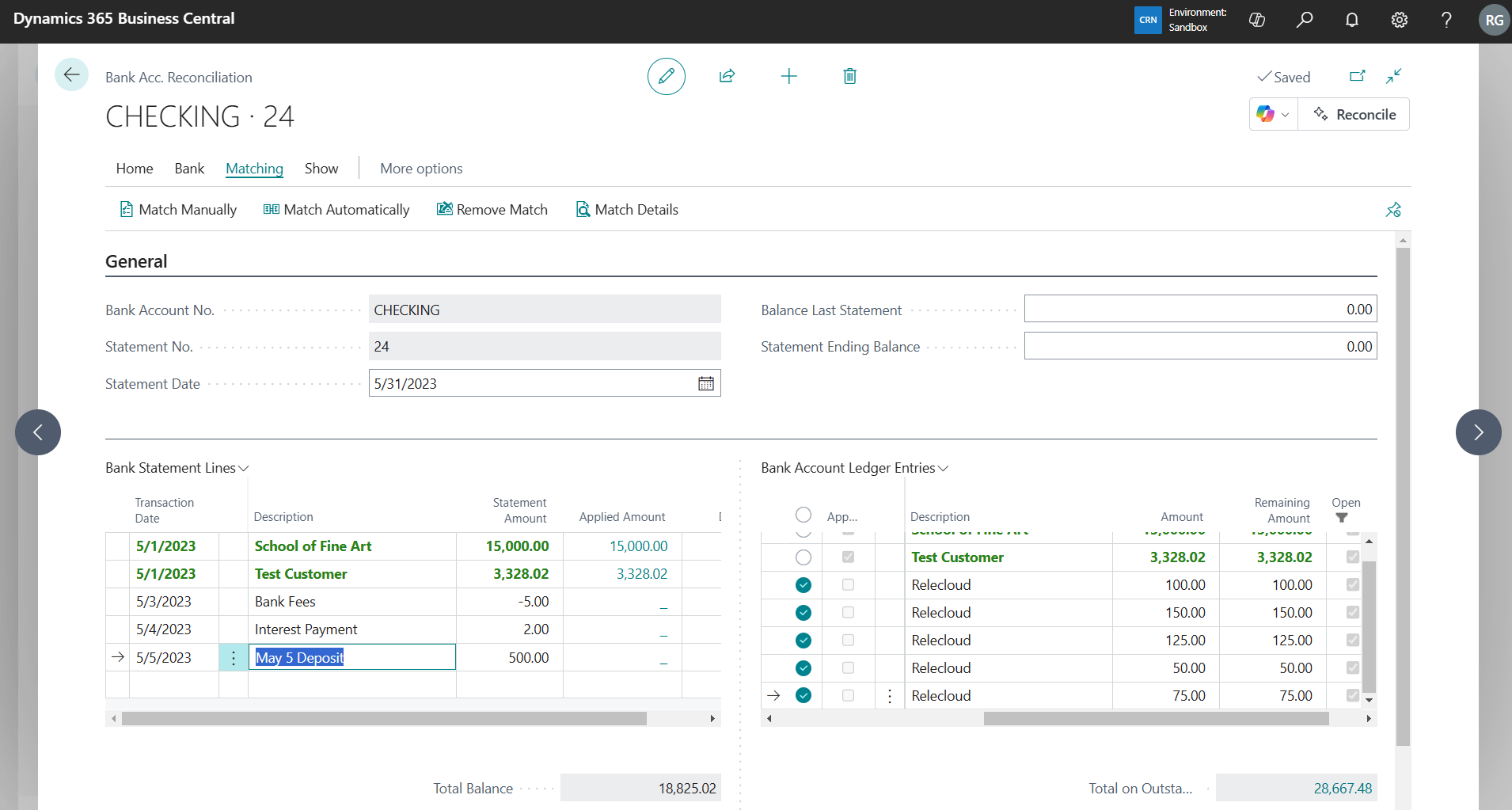Open page in new window icon
1512x810 pixels.
(x=1357, y=76)
